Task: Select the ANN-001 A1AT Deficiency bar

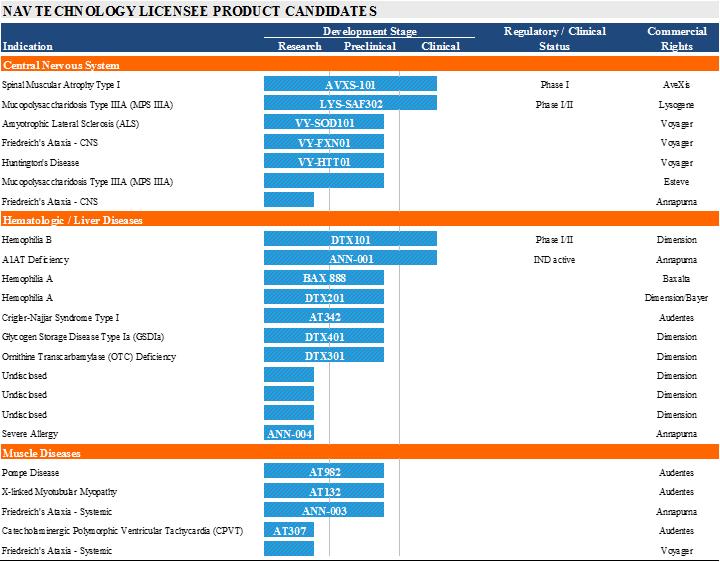Action: point(350,259)
